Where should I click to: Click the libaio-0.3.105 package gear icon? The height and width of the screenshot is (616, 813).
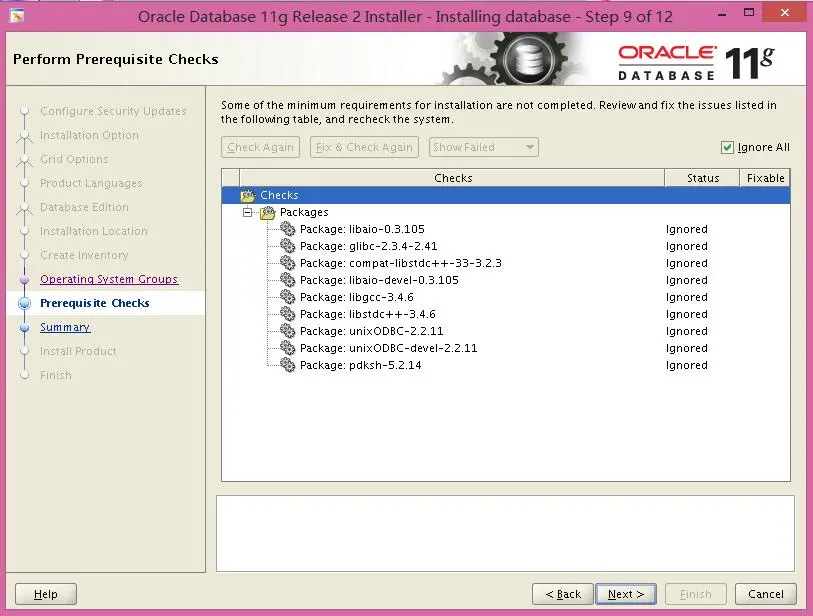288,229
